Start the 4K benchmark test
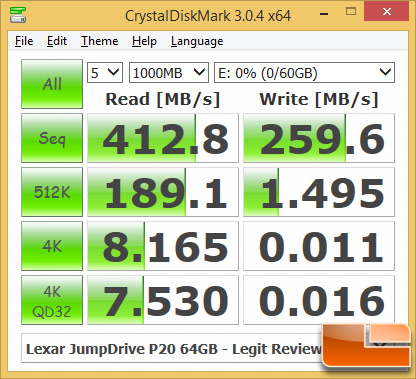The image size is (416, 379). (x=52, y=246)
